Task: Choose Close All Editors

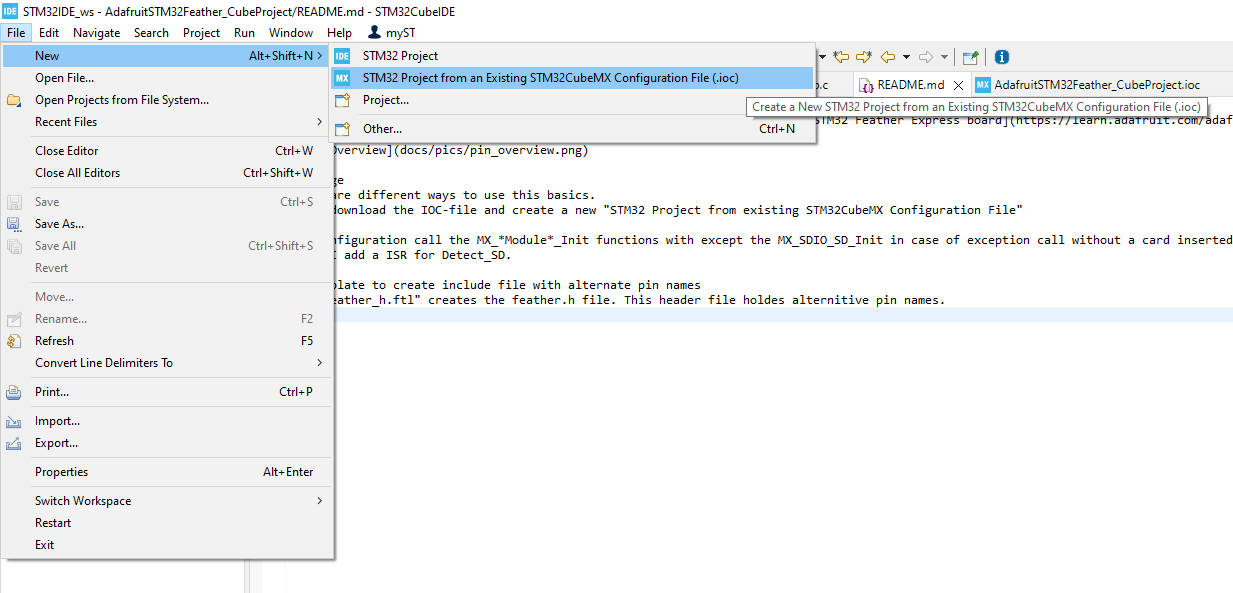Action: [x=166, y=173]
